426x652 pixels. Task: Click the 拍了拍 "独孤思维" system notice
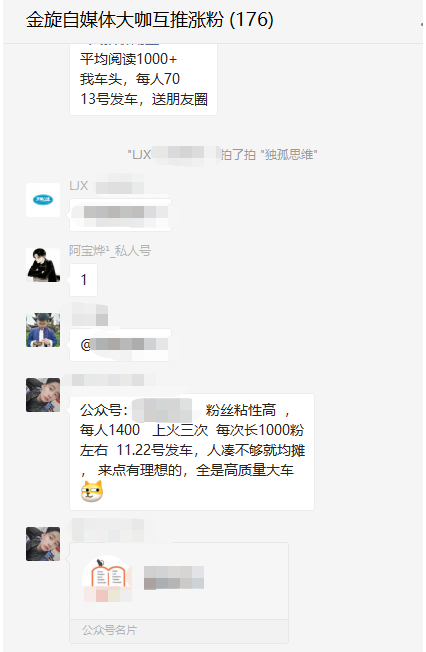click(223, 155)
